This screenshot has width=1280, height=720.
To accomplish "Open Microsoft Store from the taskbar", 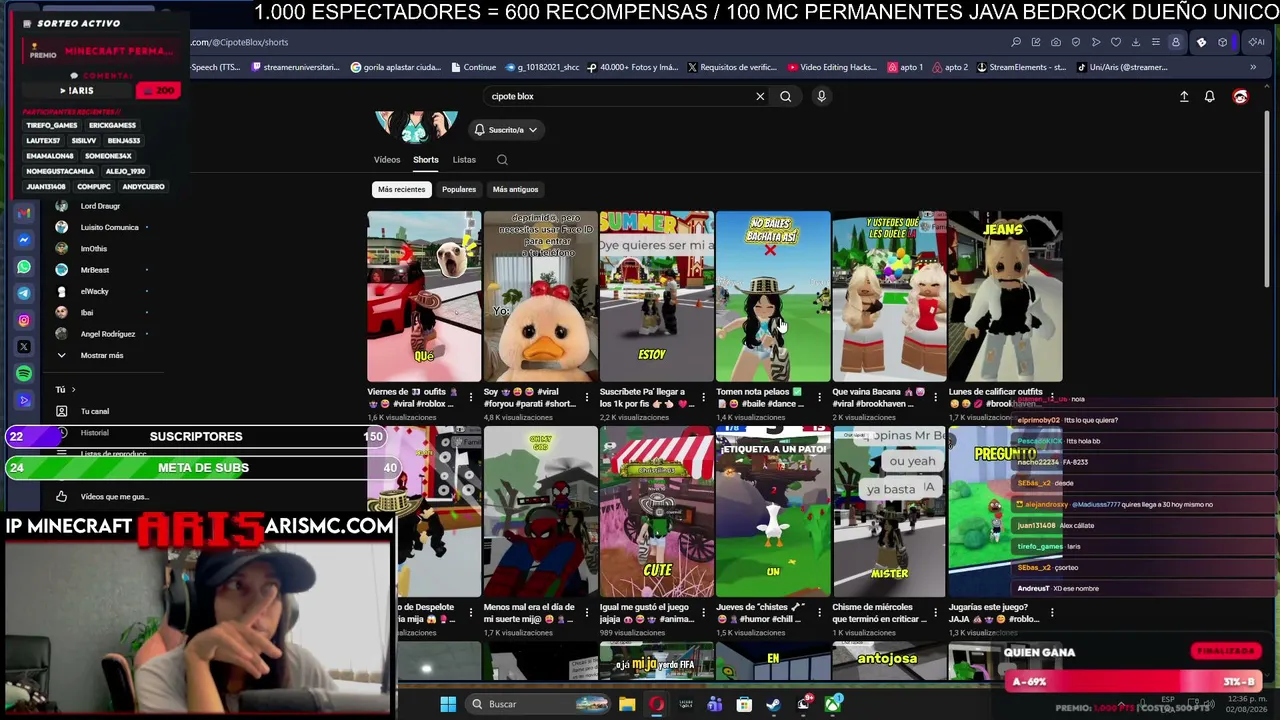I will (744, 704).
